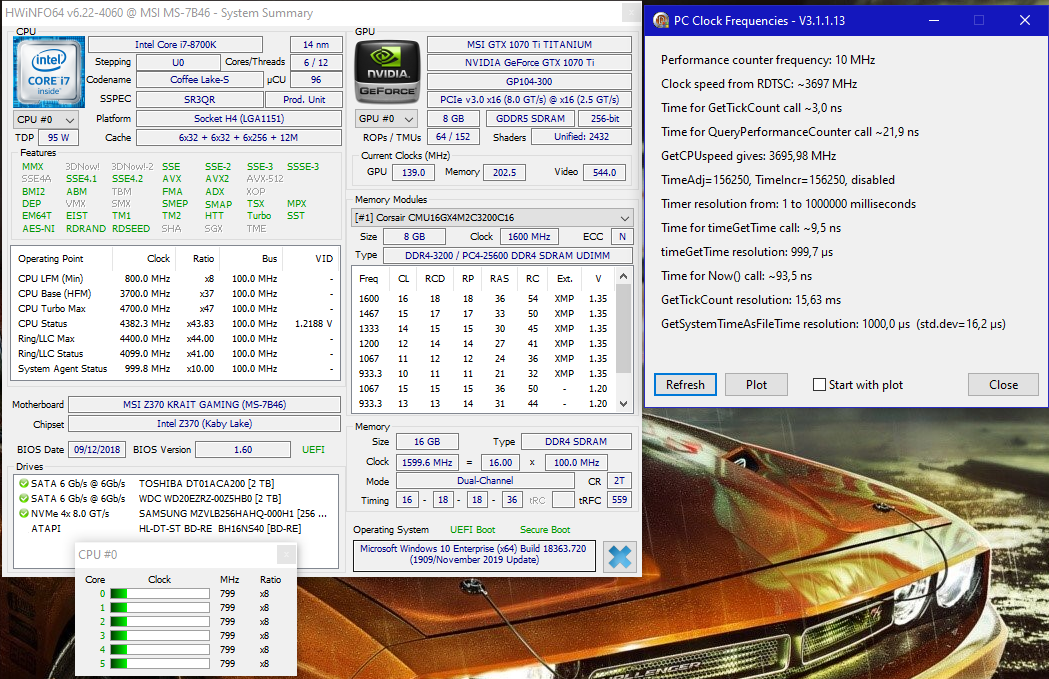Click the DDR4-3200 / PC4-25600 memory type field

click(507, 256)
